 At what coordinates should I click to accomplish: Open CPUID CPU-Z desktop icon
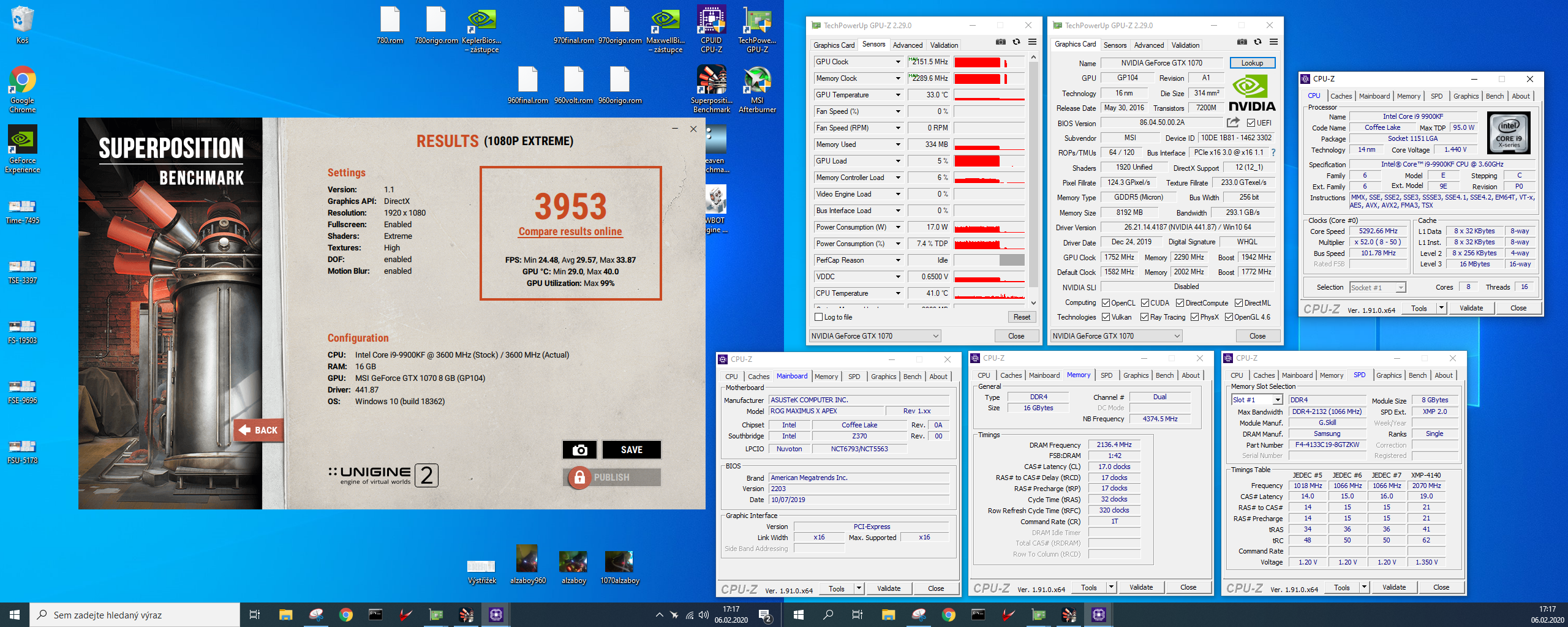point(712,29)
